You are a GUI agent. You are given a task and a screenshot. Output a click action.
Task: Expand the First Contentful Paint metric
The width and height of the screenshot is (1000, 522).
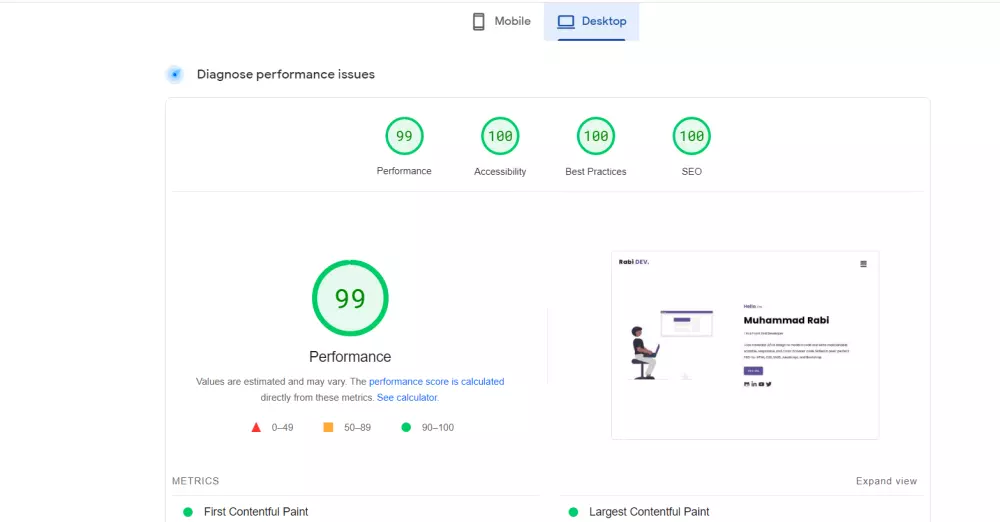[x=256, y=512]
